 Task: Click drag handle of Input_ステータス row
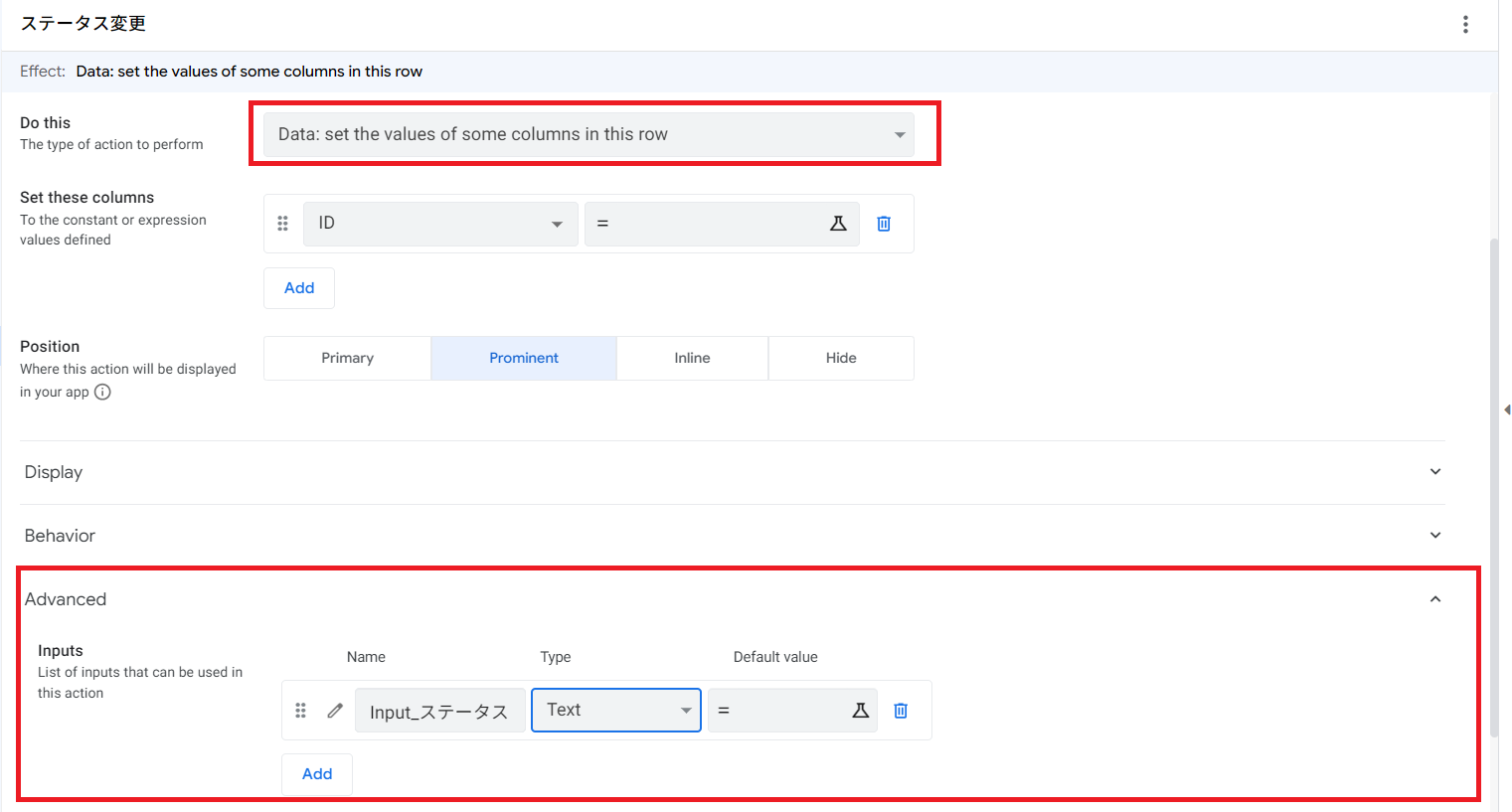coord(300,711)
